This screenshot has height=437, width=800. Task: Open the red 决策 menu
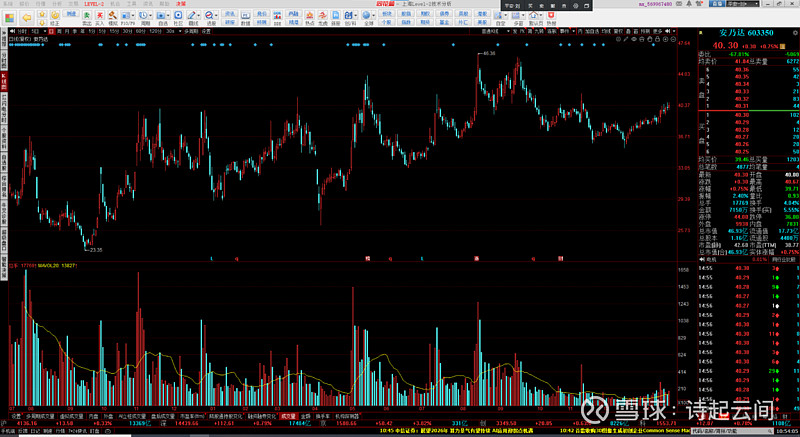point(181,4)
